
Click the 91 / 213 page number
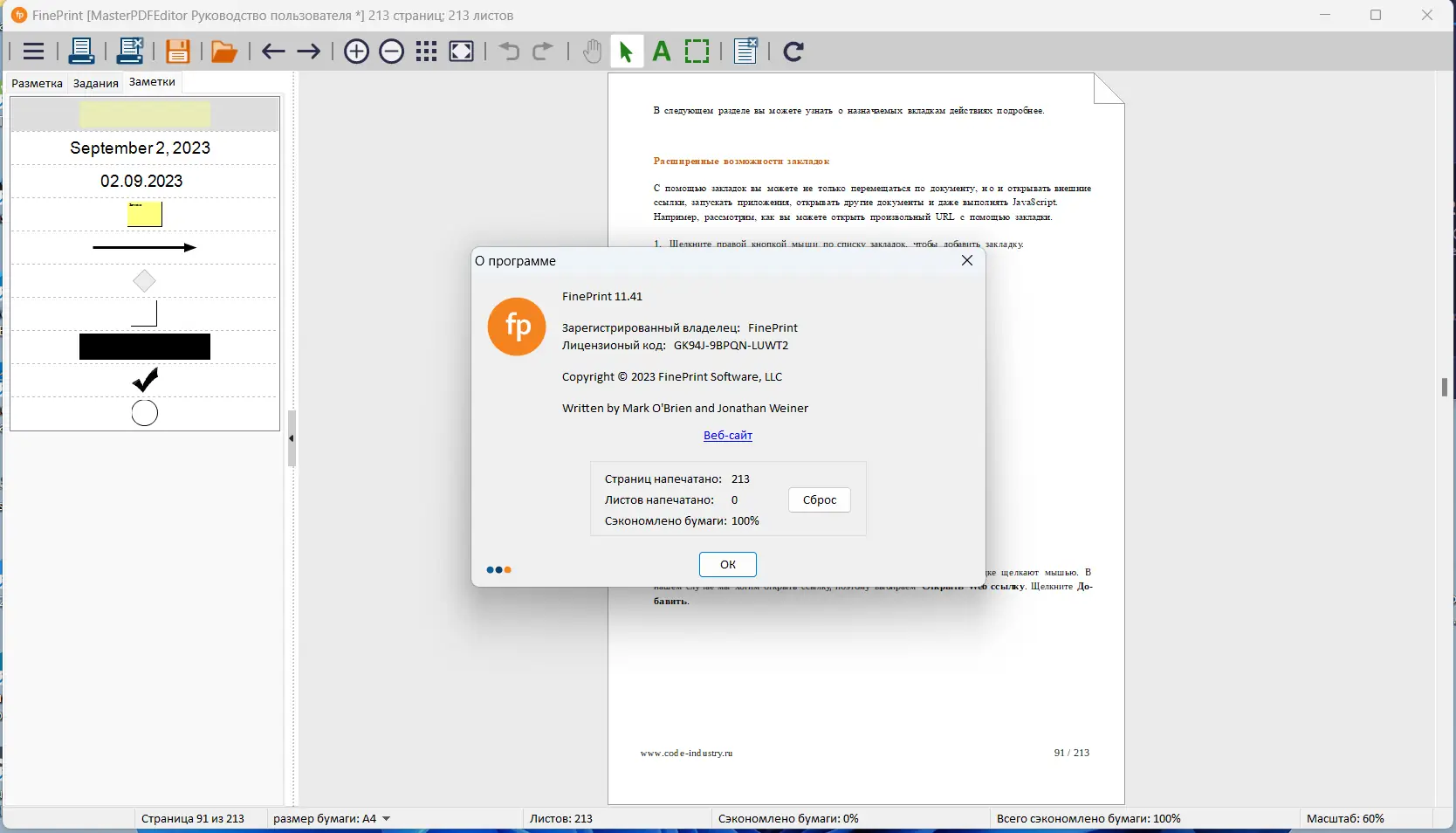(x=1072, y=753)
